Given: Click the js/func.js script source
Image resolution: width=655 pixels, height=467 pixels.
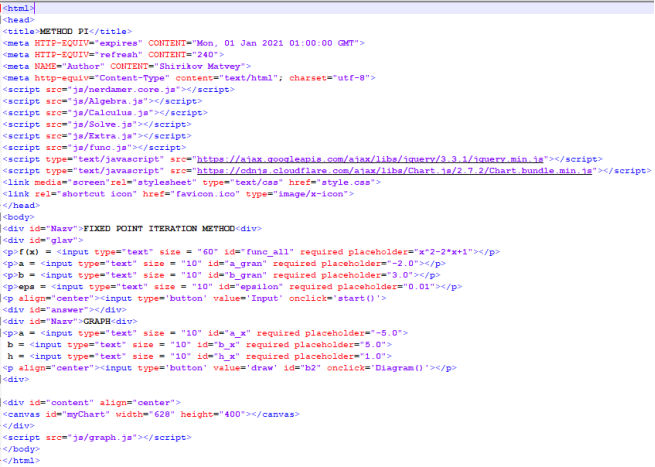Looking at the screenshot, I should (x=101, y=147).
